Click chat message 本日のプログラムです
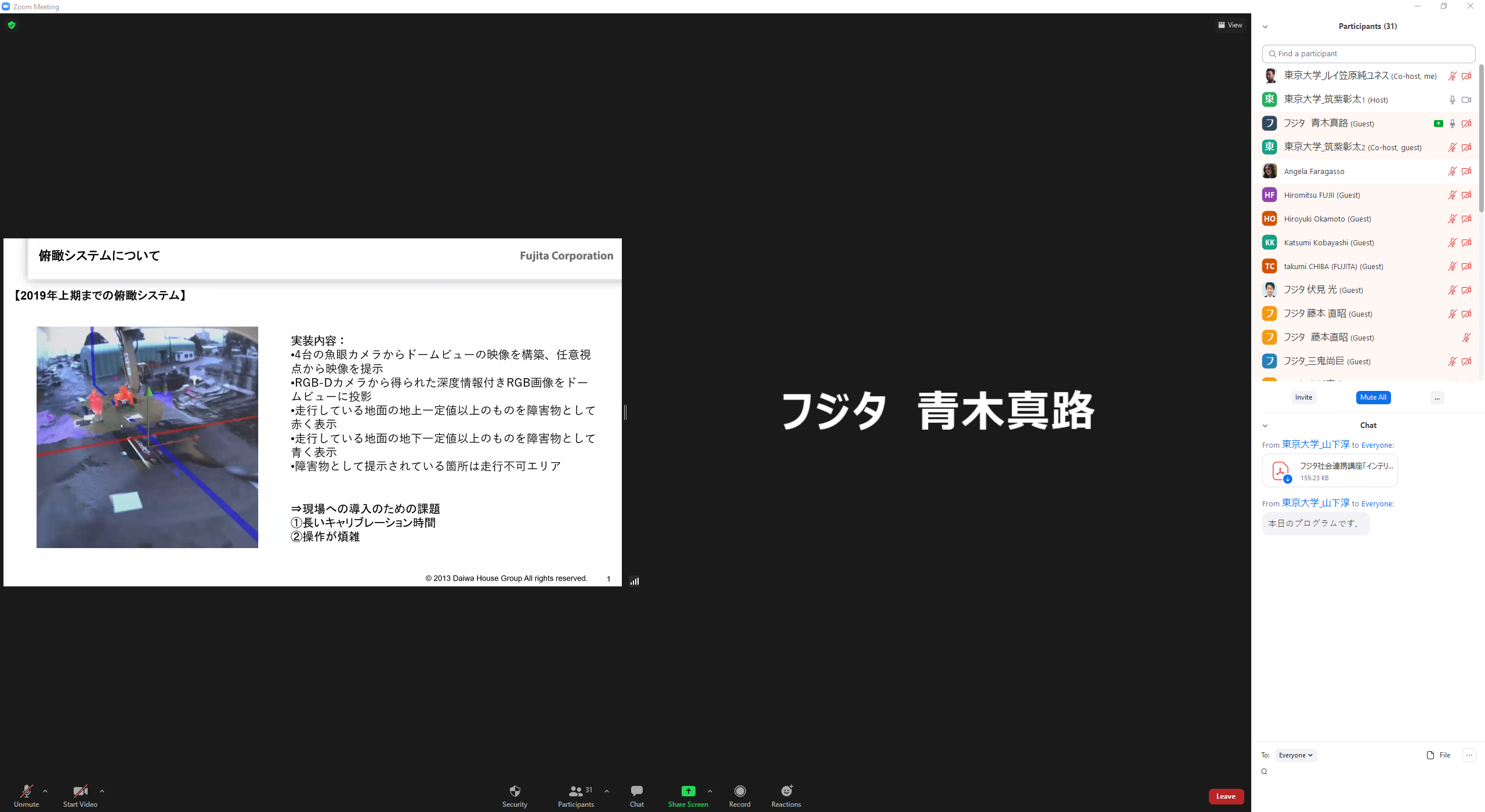This screenshot has height=812, width=1485. click(x=1316, y=523)
